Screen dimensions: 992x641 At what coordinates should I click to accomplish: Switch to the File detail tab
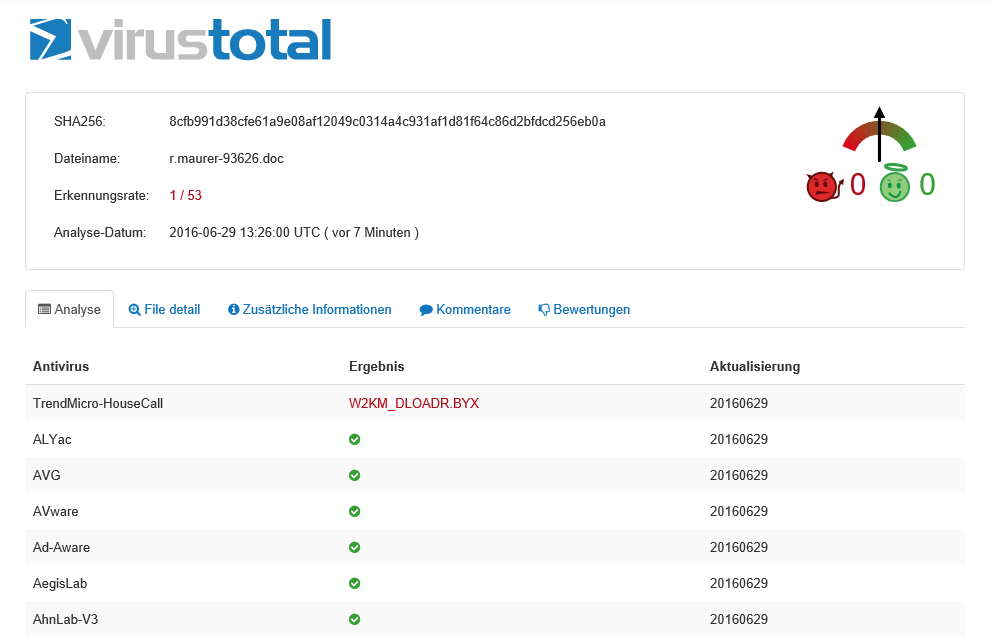point(164,310)
